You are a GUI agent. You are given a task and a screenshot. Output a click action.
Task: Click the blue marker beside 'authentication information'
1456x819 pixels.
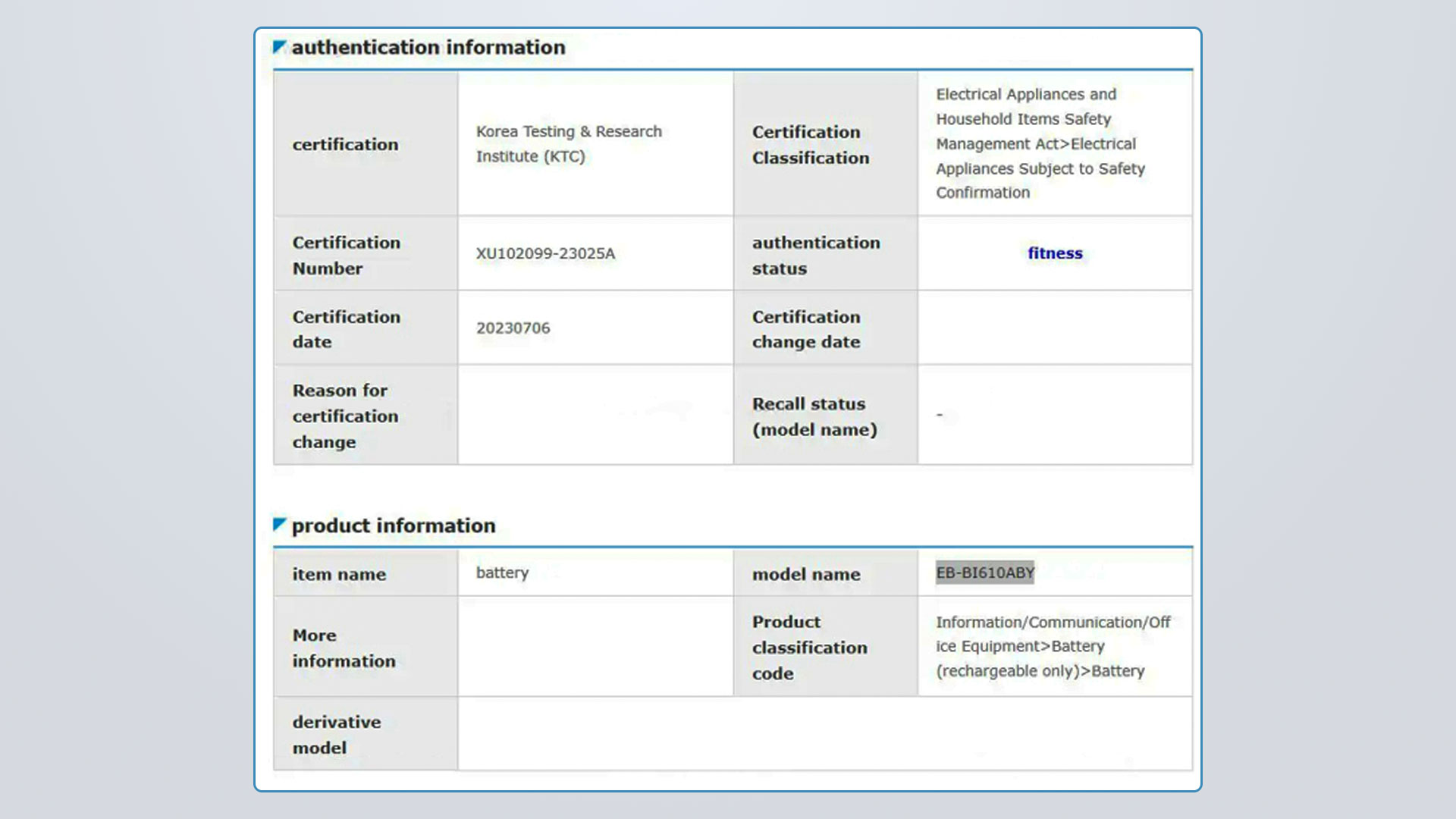pyautogui.click(x=279, y=47)
